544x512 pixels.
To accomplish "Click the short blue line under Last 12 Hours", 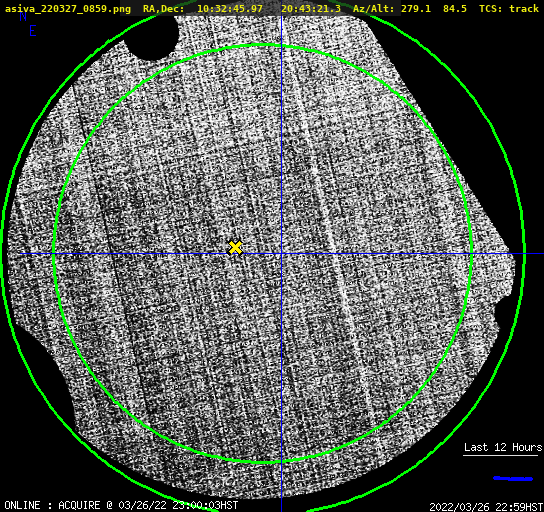I will 513,479.
